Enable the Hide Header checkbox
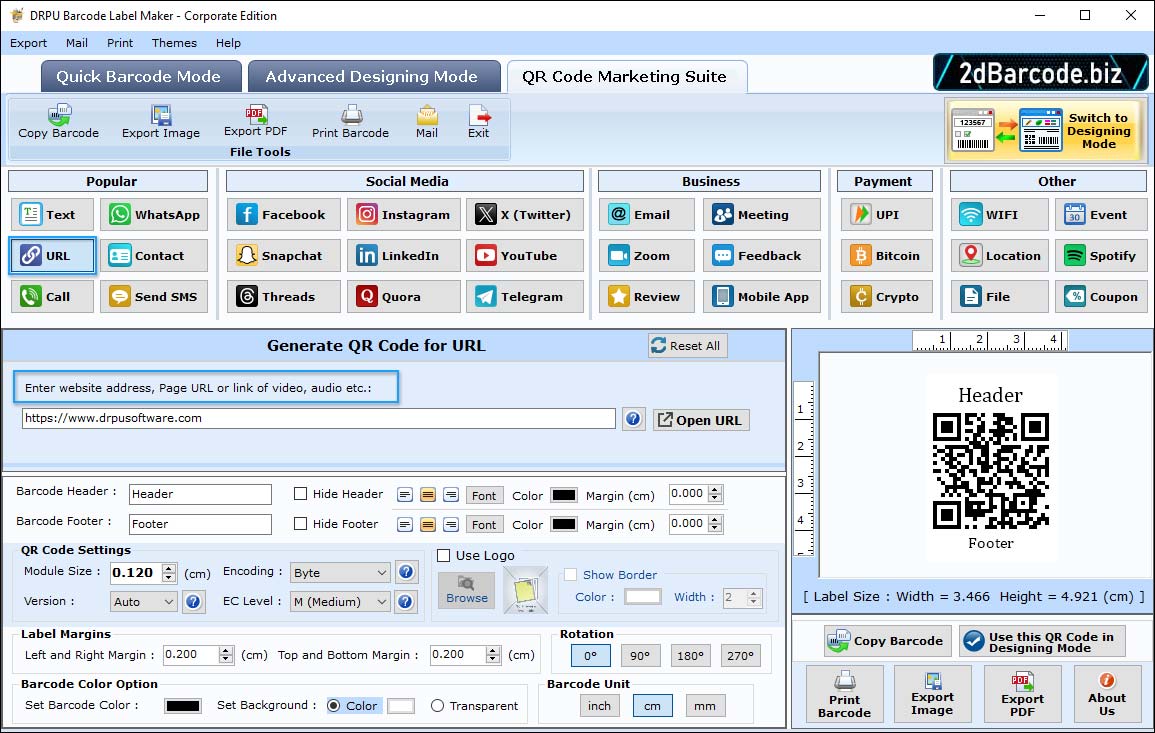Viewport: 1155px width, 733px height. click(x=301, y=494)
